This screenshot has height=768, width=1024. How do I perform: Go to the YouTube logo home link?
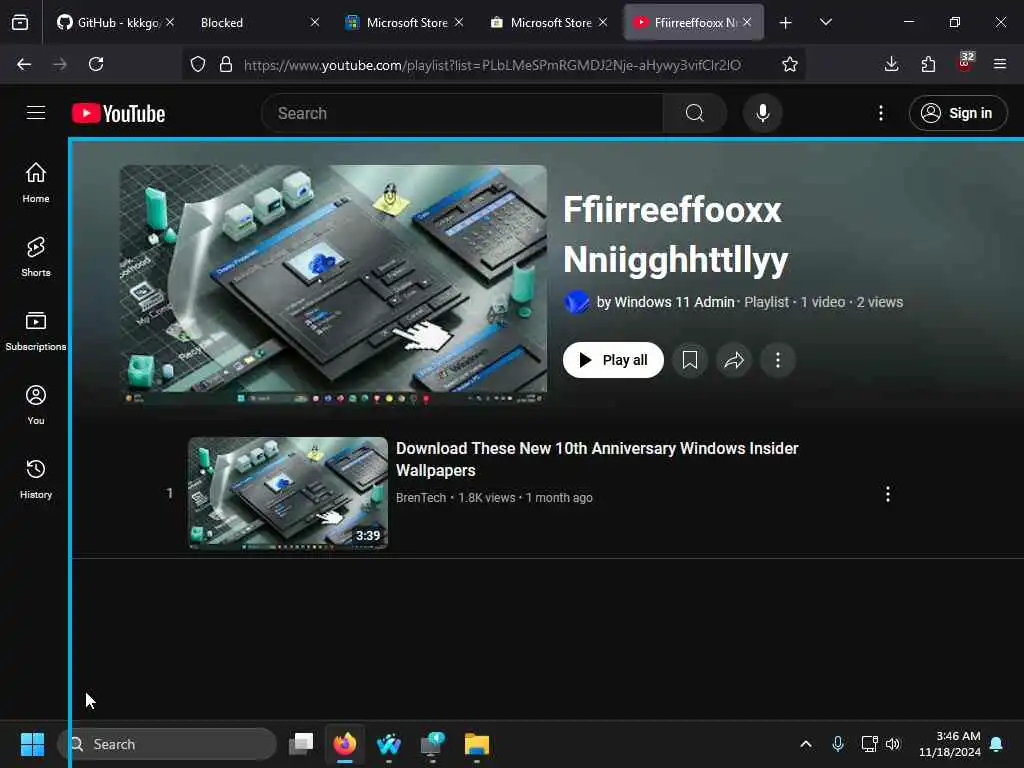pyautogui.click(x=118, y=113)
